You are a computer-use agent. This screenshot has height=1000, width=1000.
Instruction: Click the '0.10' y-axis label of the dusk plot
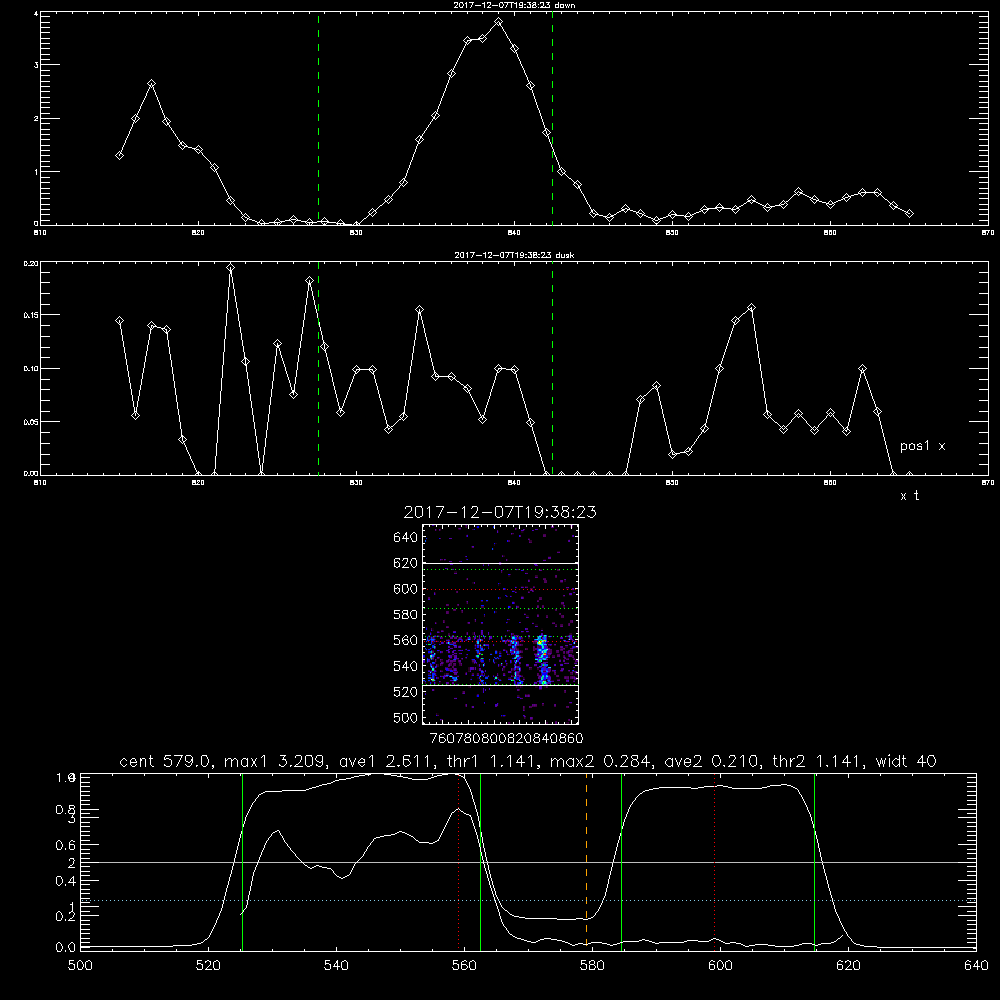point(31,369)
